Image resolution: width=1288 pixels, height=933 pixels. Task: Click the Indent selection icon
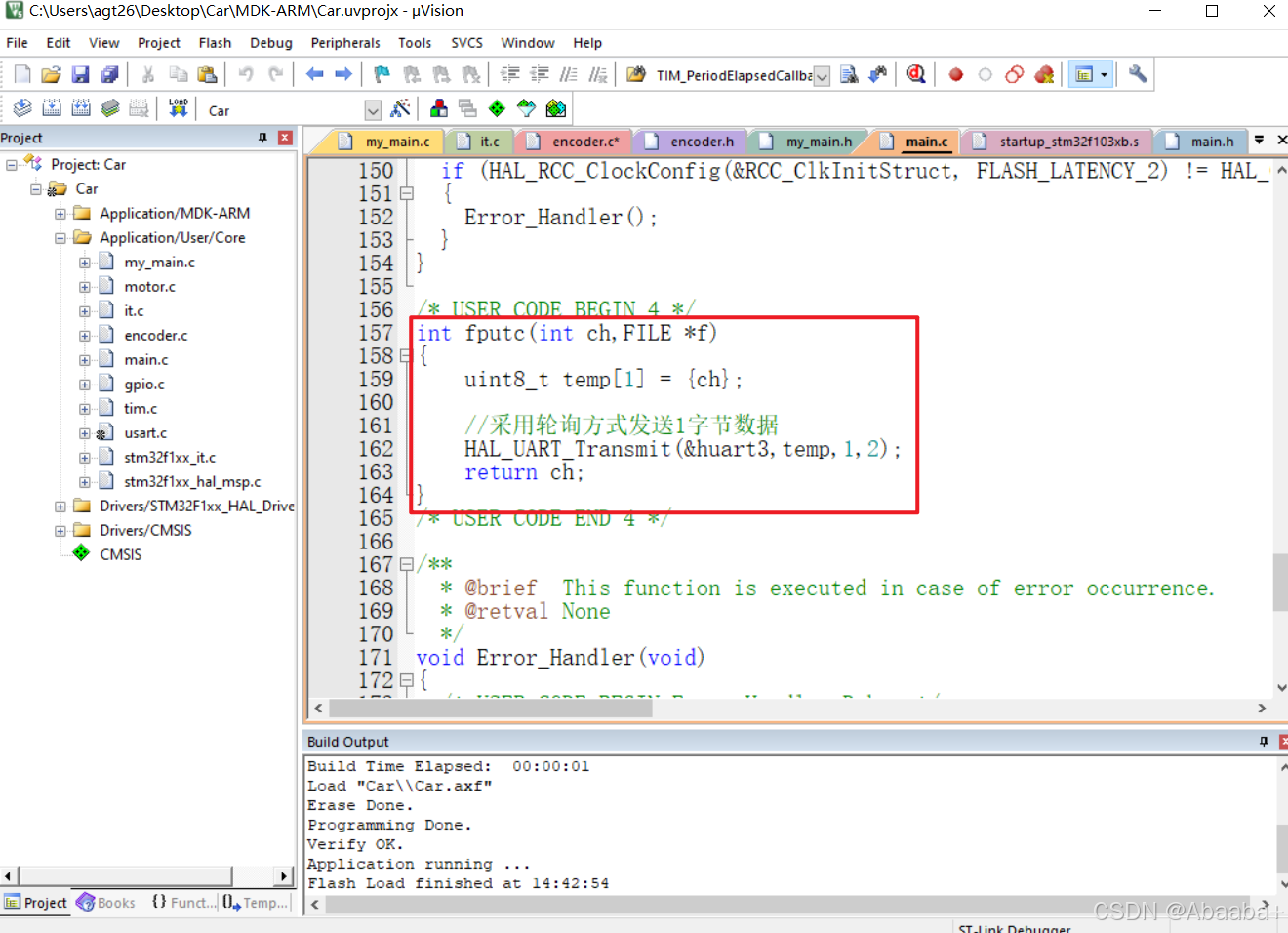(x=509, y=74)
